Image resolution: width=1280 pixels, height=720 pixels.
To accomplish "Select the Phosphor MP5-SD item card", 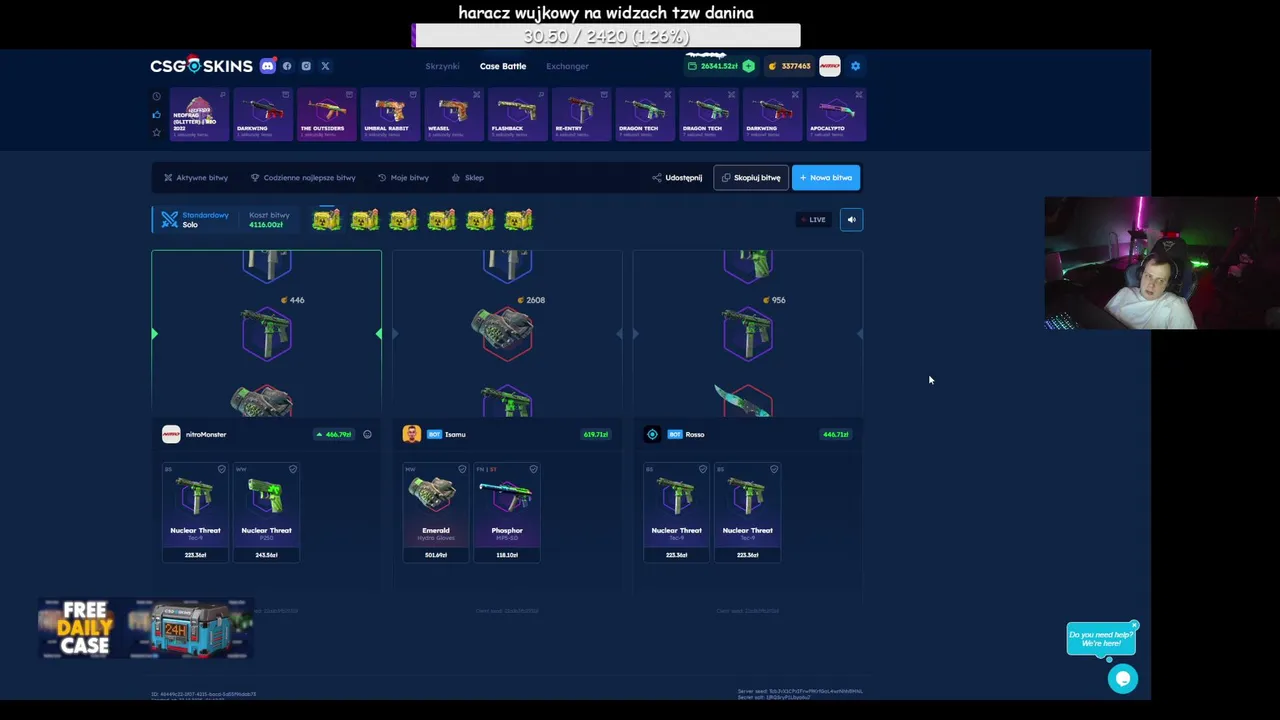I will tap(507, 512).
